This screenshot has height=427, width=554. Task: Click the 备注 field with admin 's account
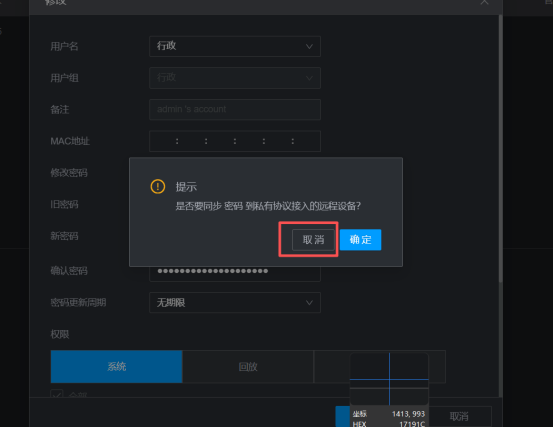(235, 109)
